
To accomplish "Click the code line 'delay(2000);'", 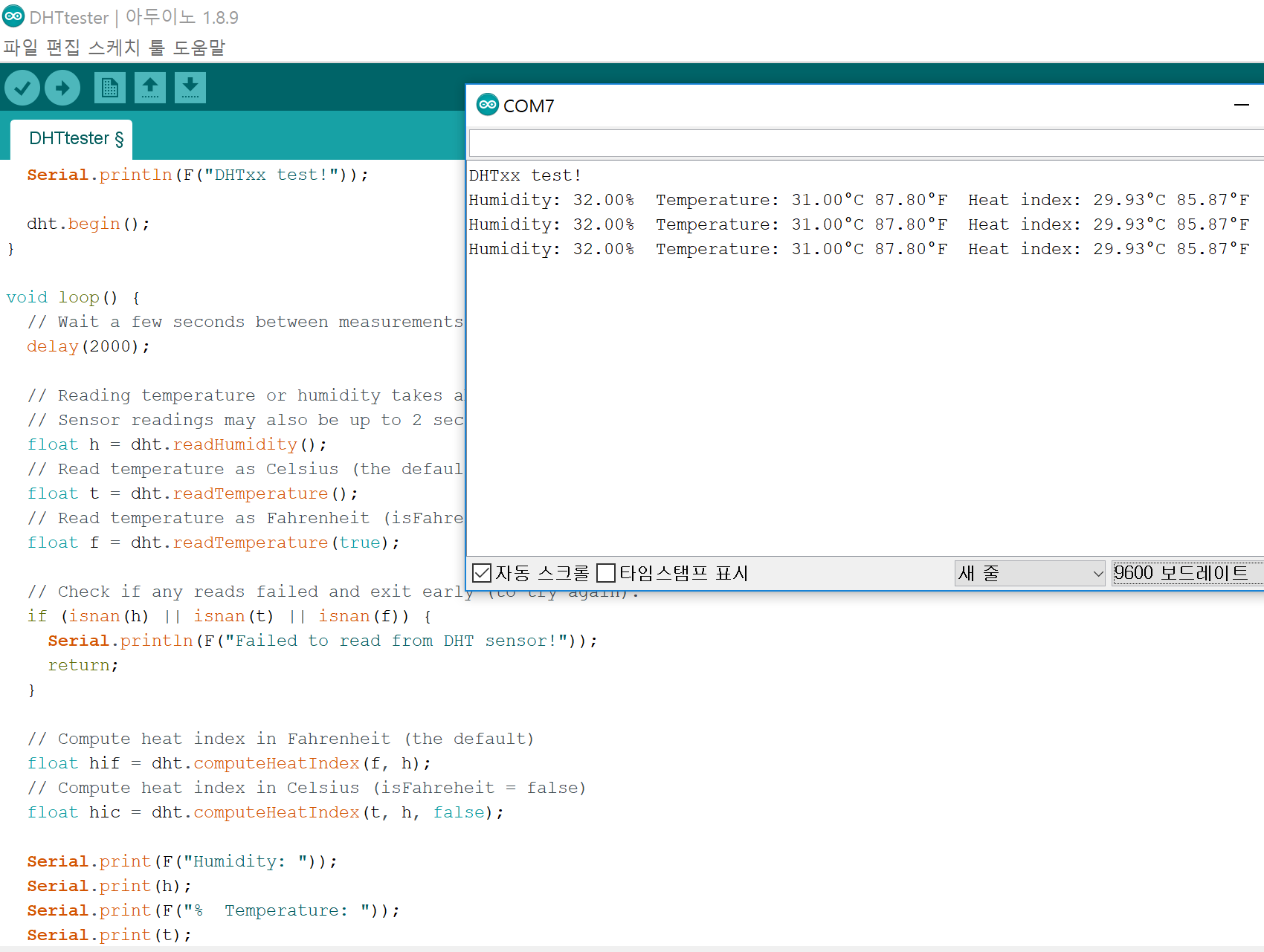I will [88, 346].
